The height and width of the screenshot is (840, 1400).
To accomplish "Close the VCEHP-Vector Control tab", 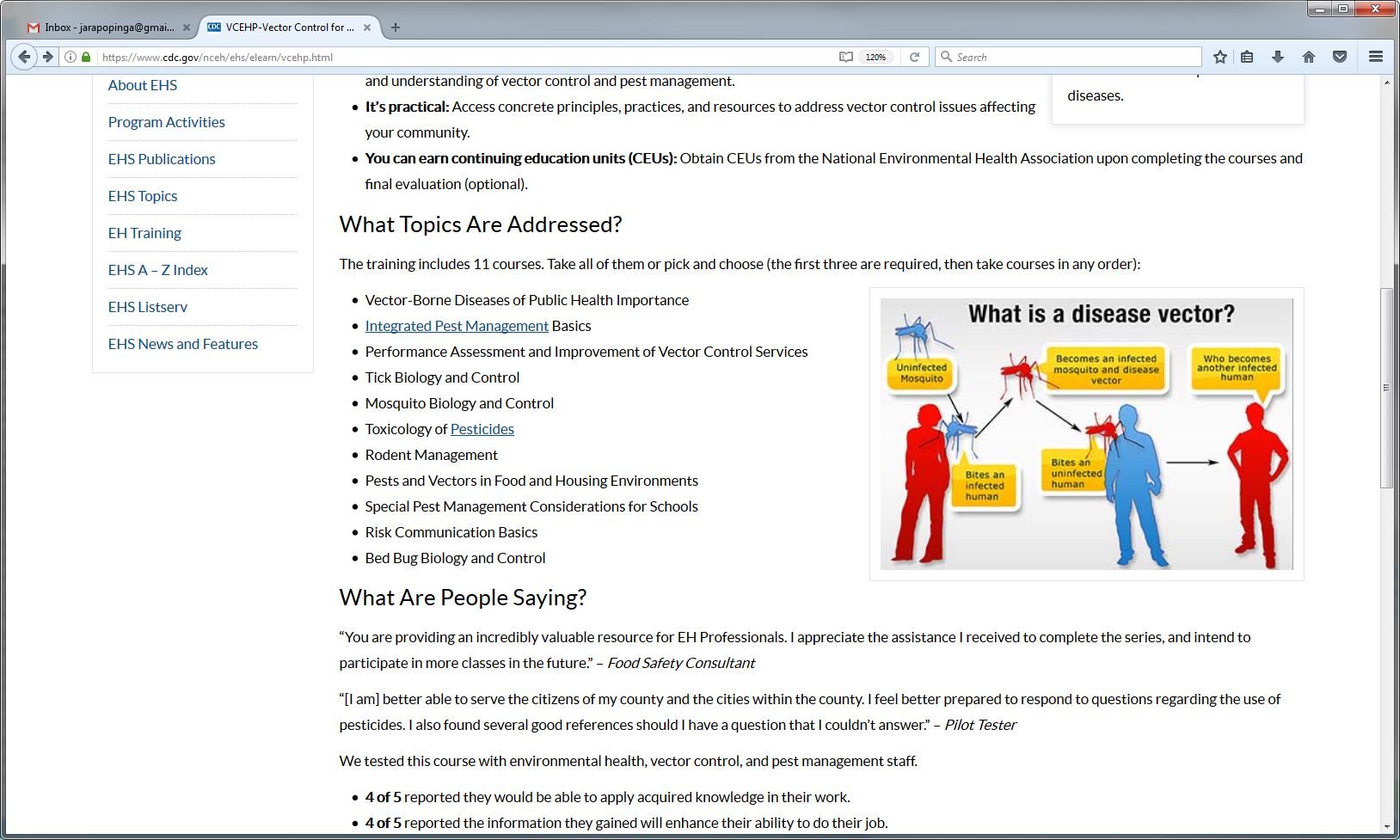I will point(367,28).
